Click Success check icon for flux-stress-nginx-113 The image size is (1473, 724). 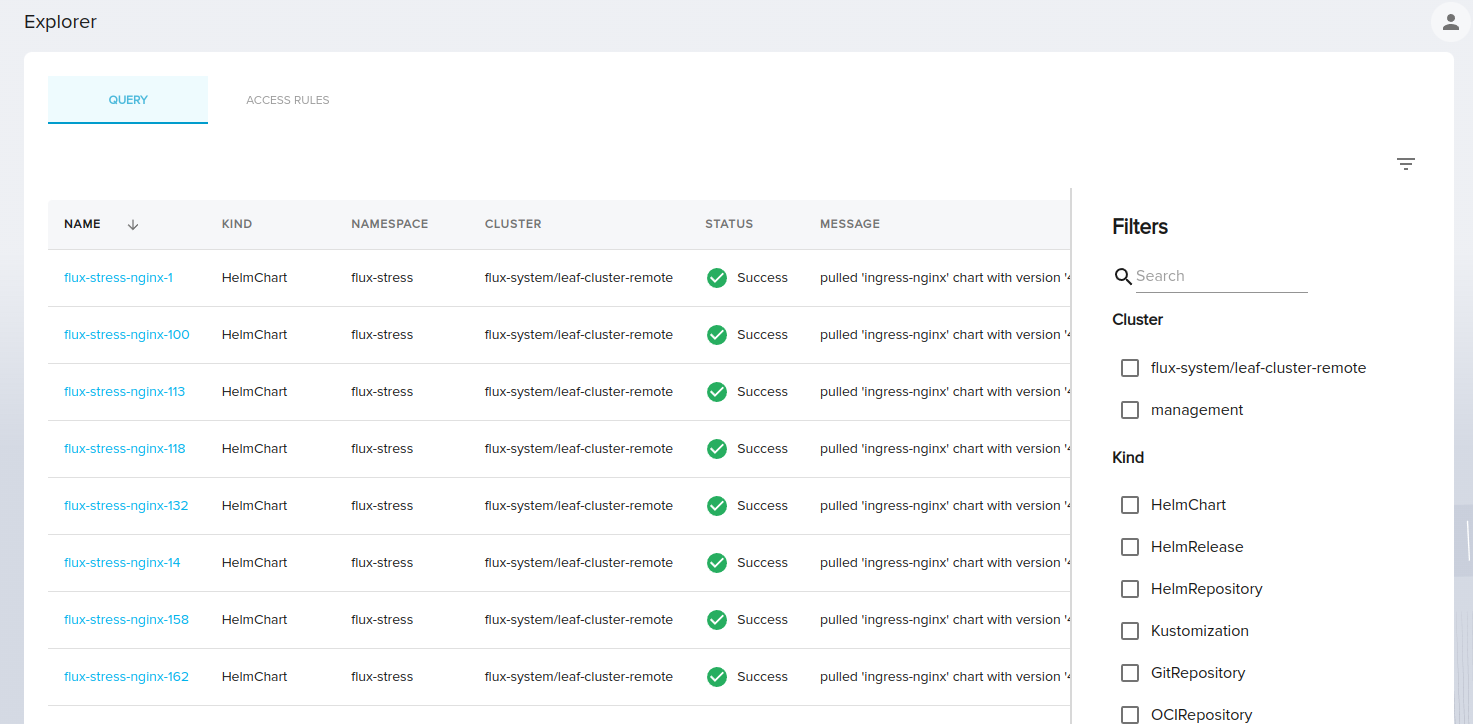coord(717,392)
